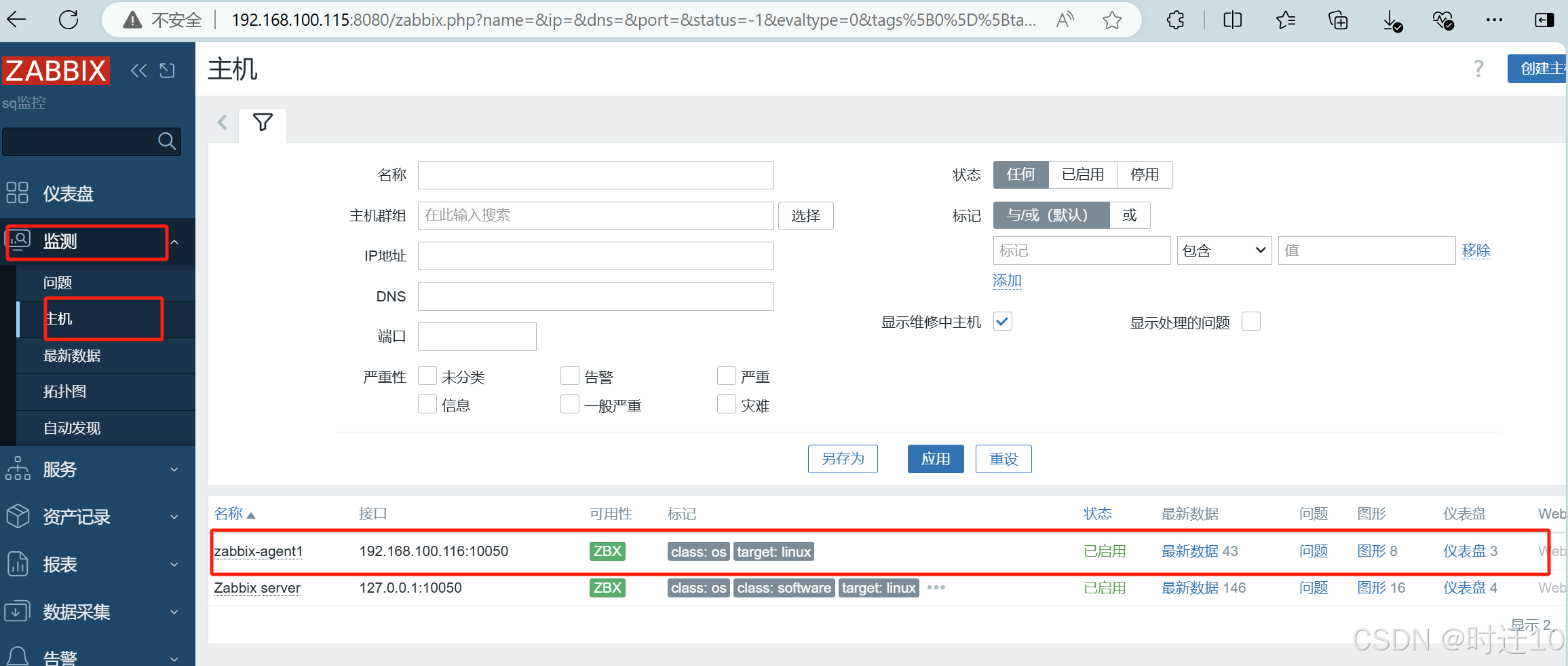The width and height of the screenshot is (1568, 666).
Task: Collapse the Zabbix sidebar with double chevron
Action: pyautogui.click(x=138, y=71)
